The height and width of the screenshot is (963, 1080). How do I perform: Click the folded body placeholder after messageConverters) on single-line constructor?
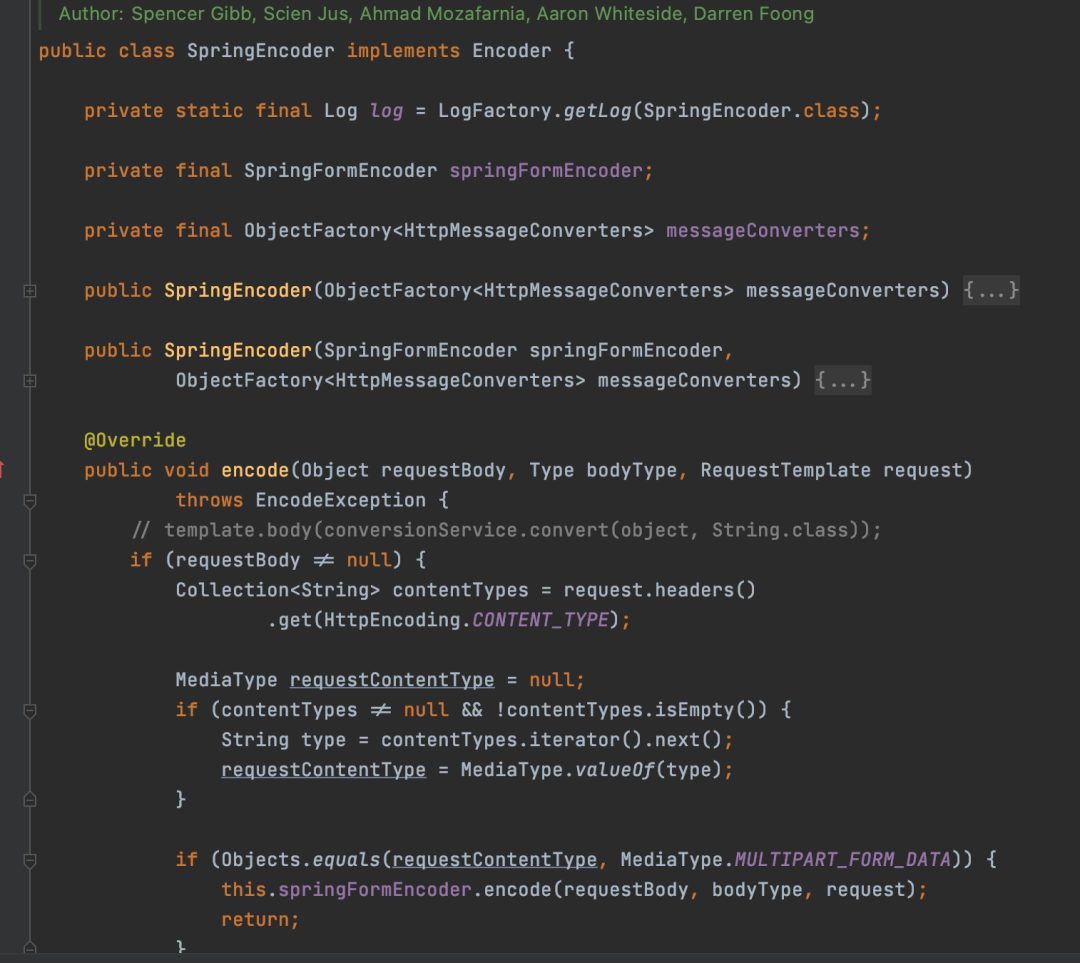point(990,291)
